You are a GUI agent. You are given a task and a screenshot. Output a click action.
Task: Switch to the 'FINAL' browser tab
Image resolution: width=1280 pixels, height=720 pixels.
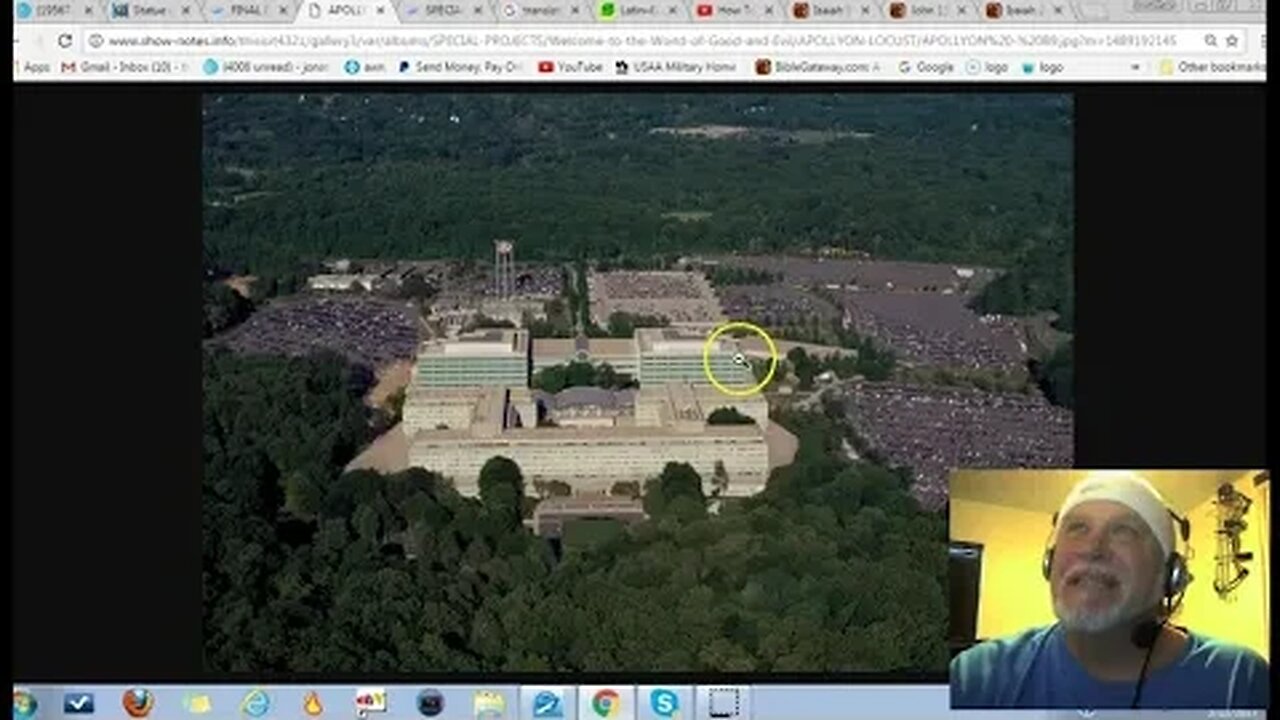[247, 11]
